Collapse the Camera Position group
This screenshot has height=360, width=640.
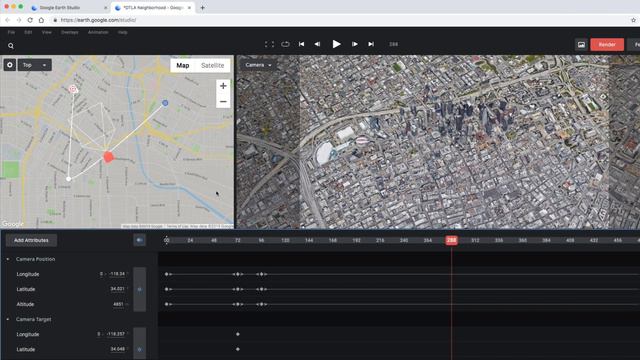point(8,259)
